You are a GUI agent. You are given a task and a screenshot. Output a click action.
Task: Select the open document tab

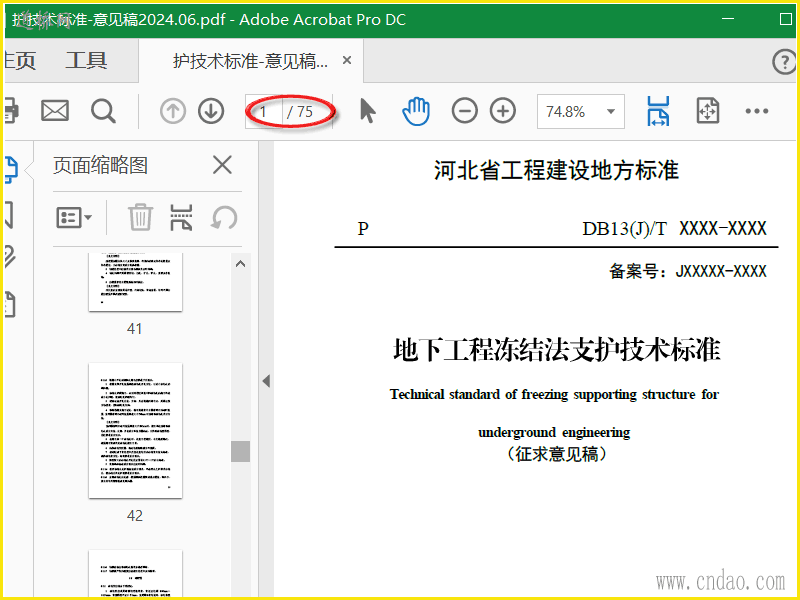coord(250,61)
